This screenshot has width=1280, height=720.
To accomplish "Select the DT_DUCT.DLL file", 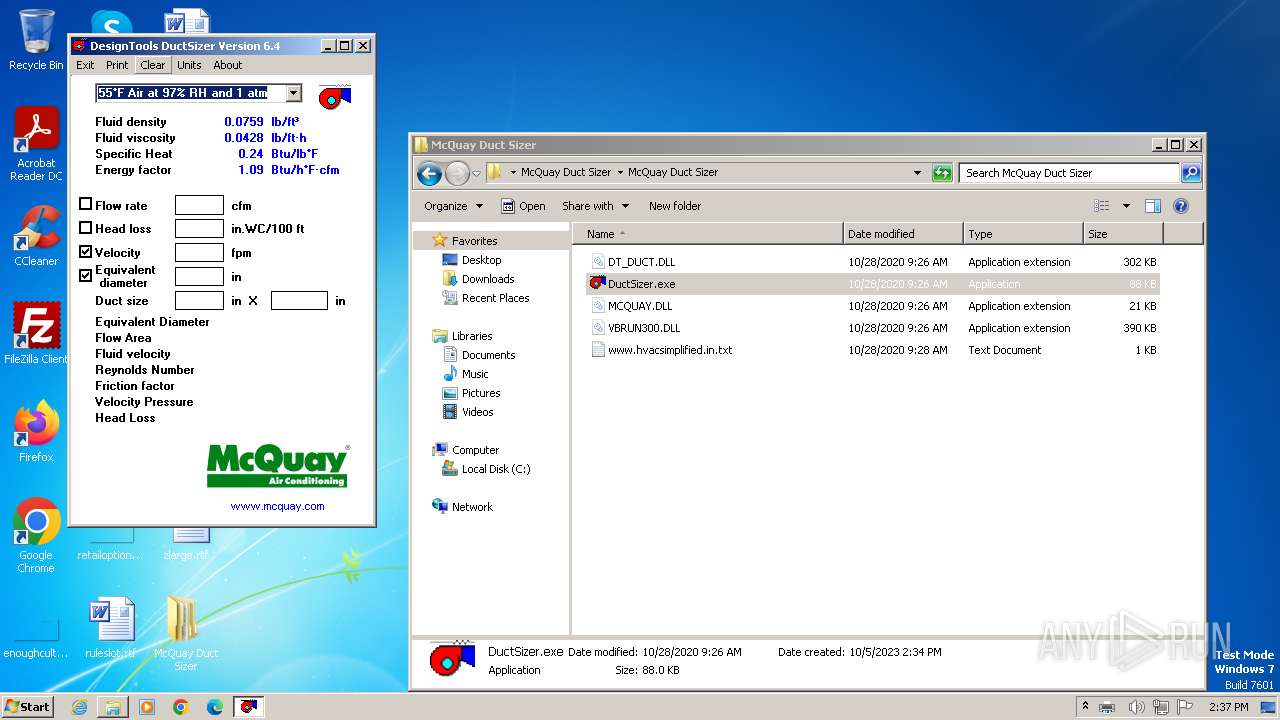I will (x=641, y=262).
